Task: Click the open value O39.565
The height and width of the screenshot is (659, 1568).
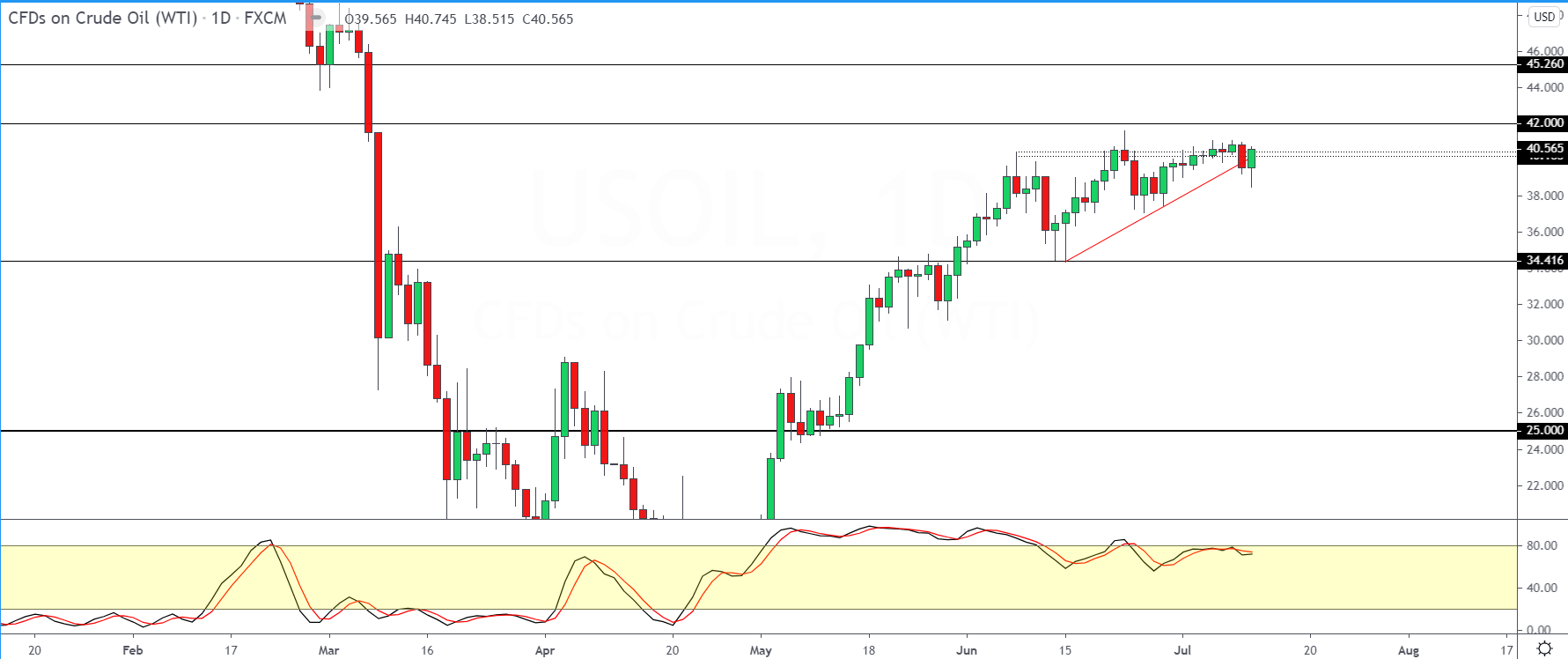Action: pos(371,19)
